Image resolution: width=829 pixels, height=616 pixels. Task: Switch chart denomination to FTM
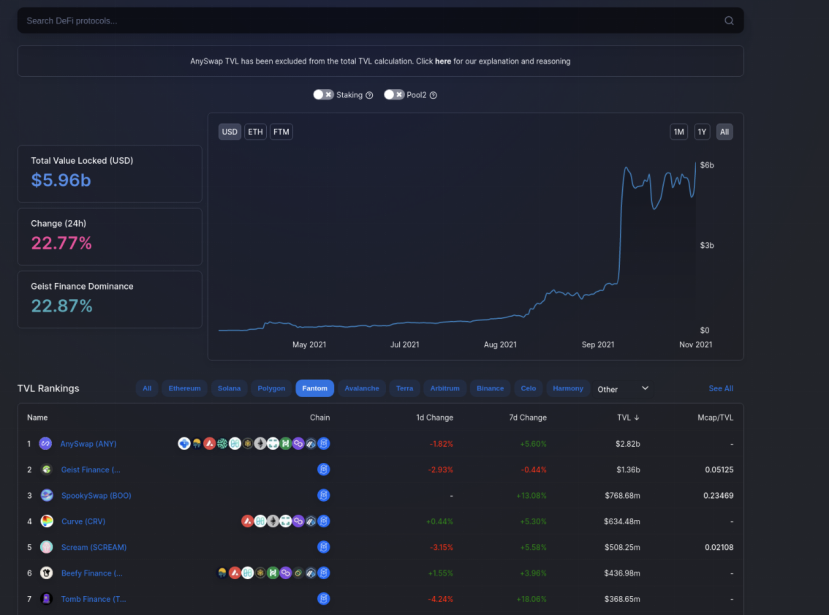coord(281,132)
